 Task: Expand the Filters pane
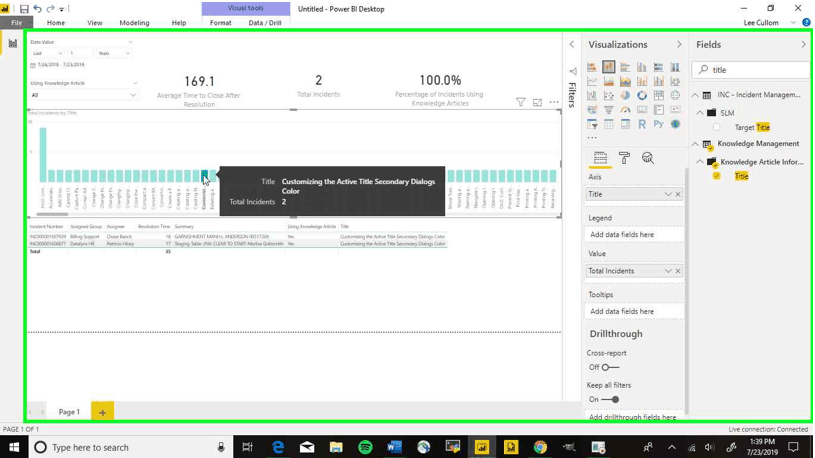click(572, 45)
